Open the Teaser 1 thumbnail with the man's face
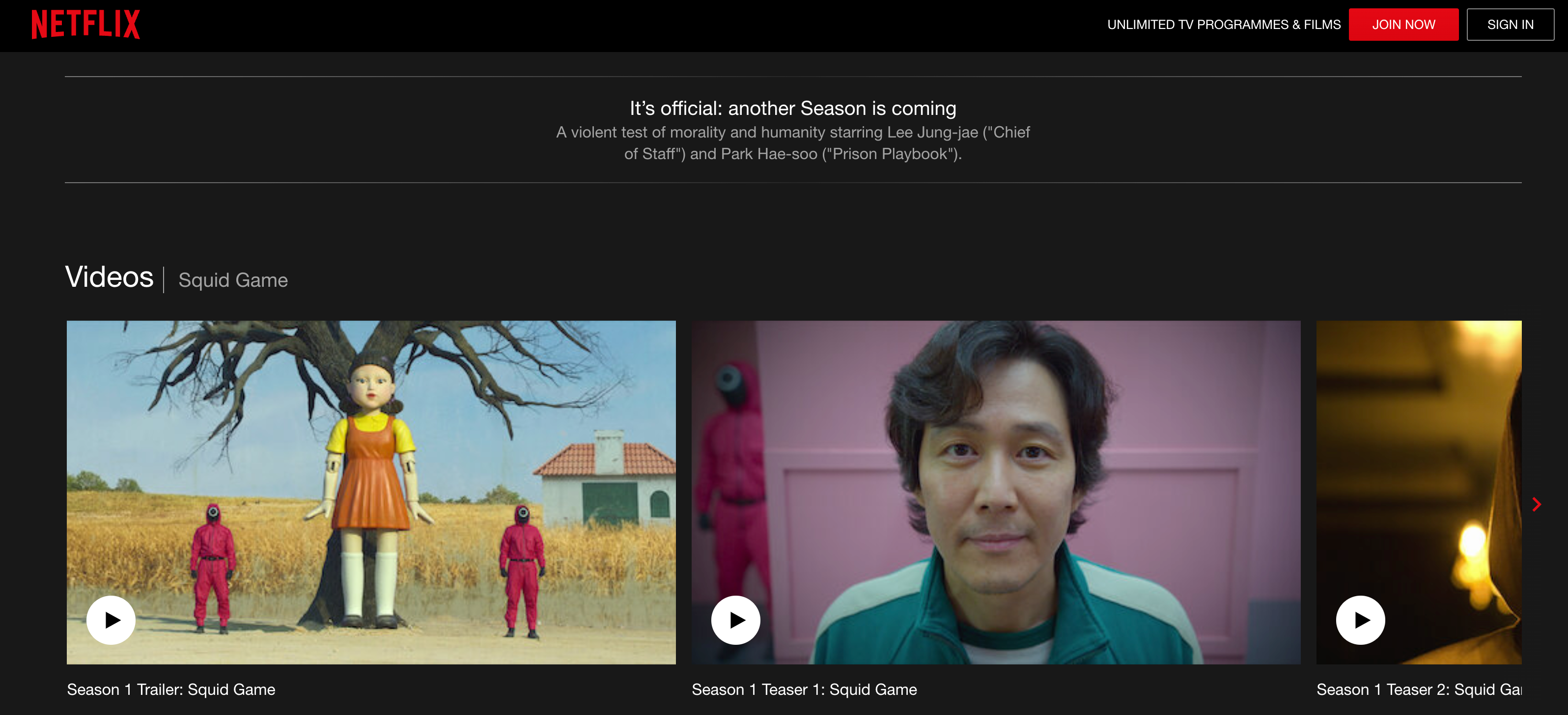 tap(996, 492)
